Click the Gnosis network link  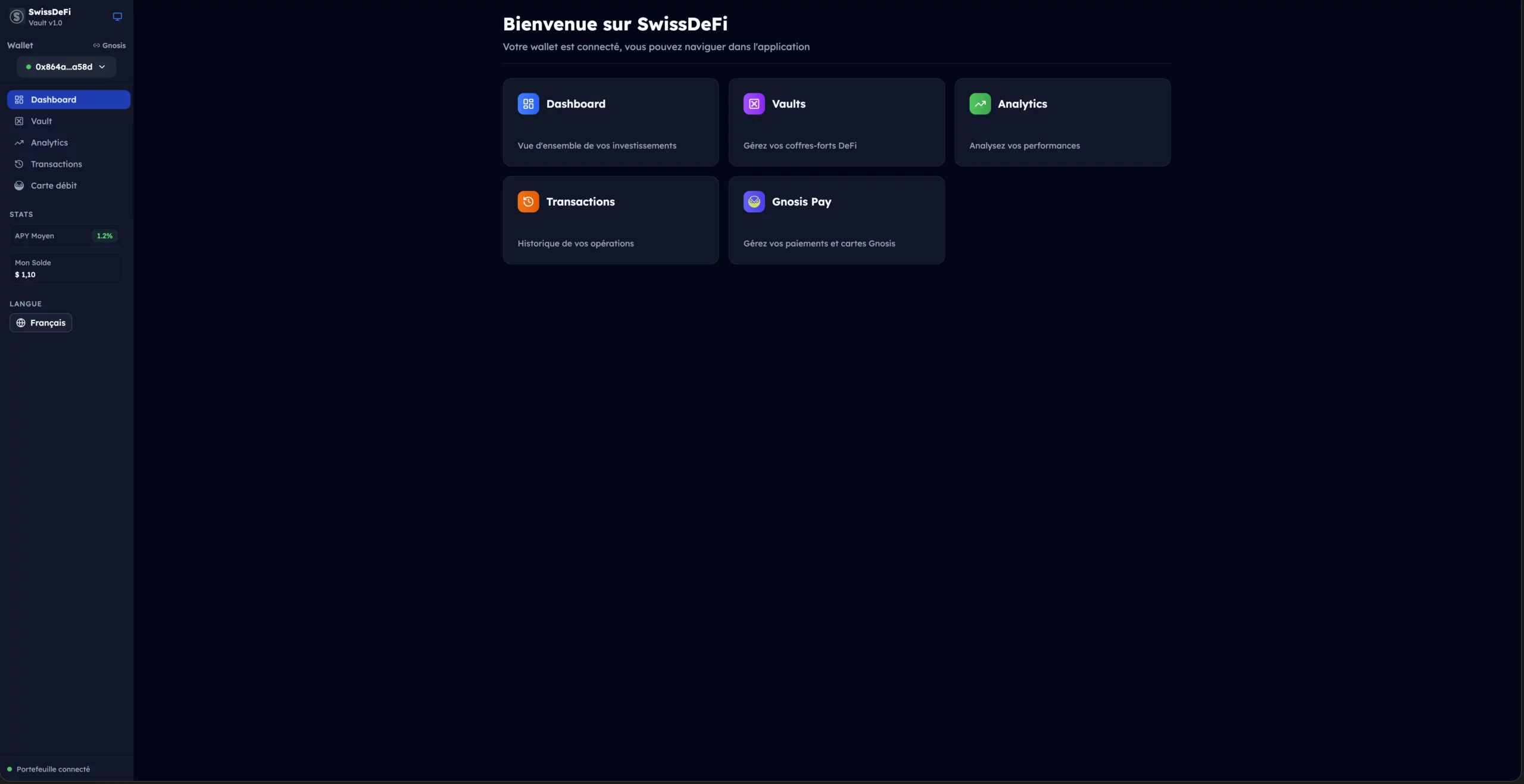[x=110, y=45]
